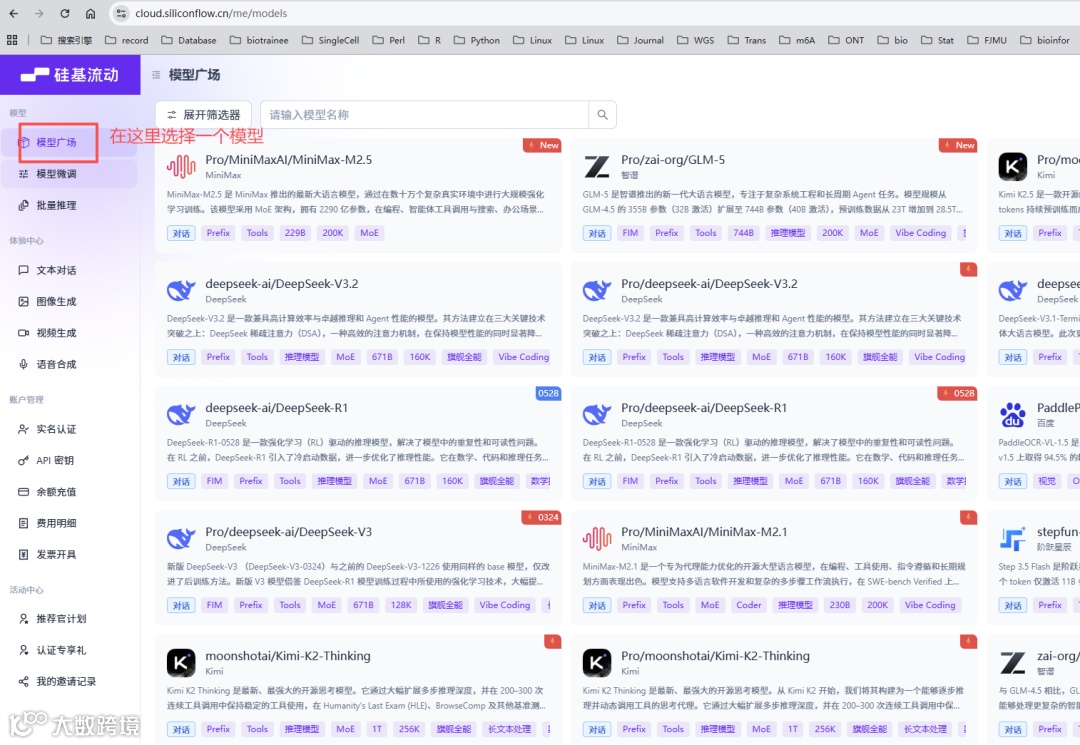Open the FJMU bookmarks folder

987,40
